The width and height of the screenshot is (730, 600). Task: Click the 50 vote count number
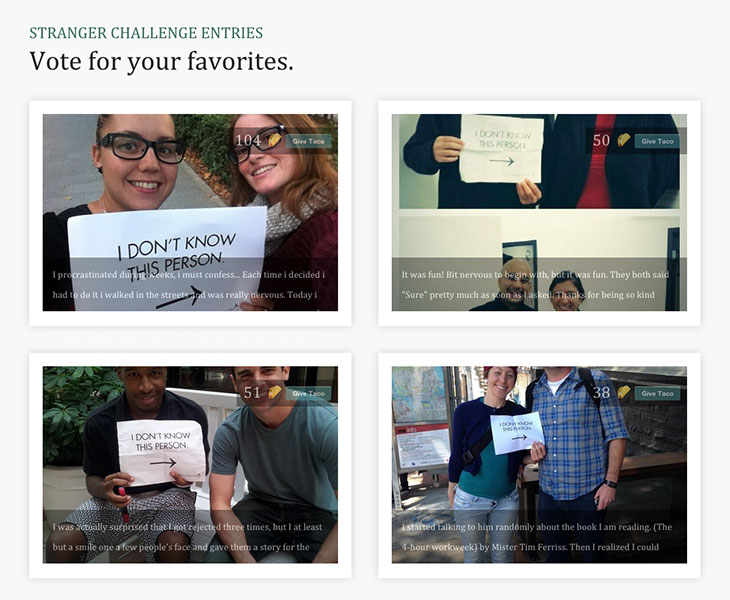[x=601, y=140]
